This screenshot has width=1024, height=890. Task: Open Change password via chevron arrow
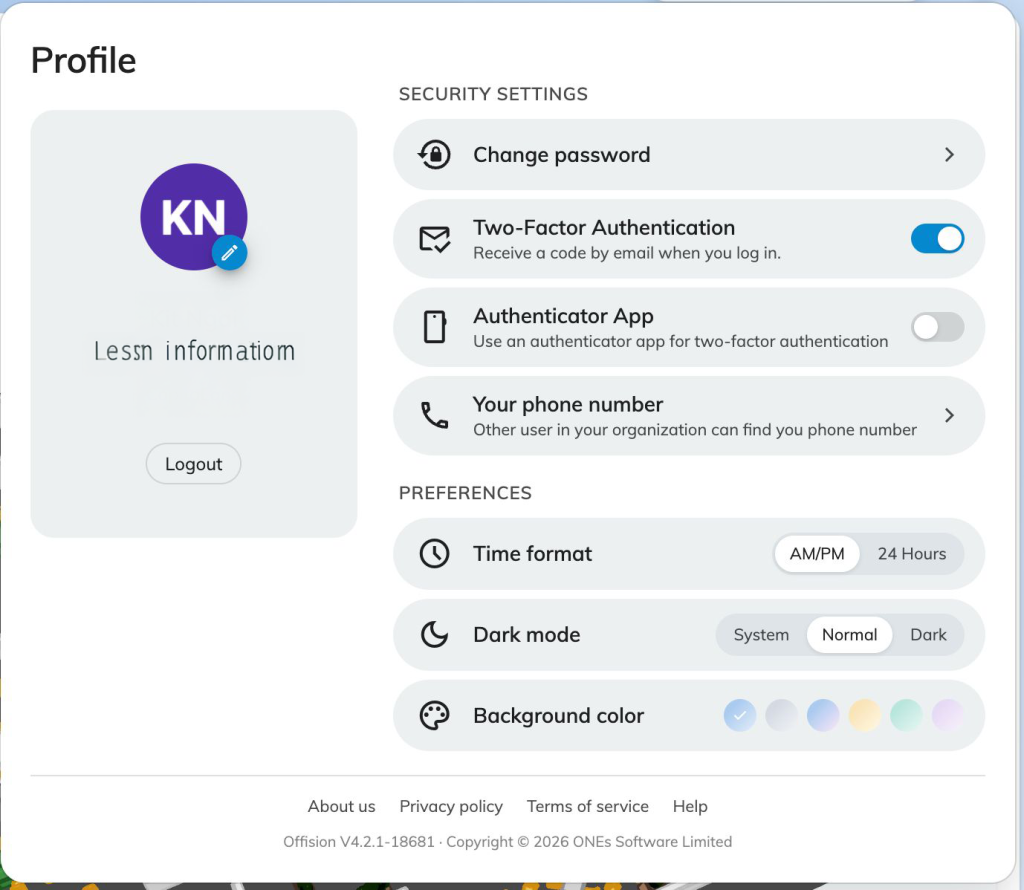pos(949,155)
